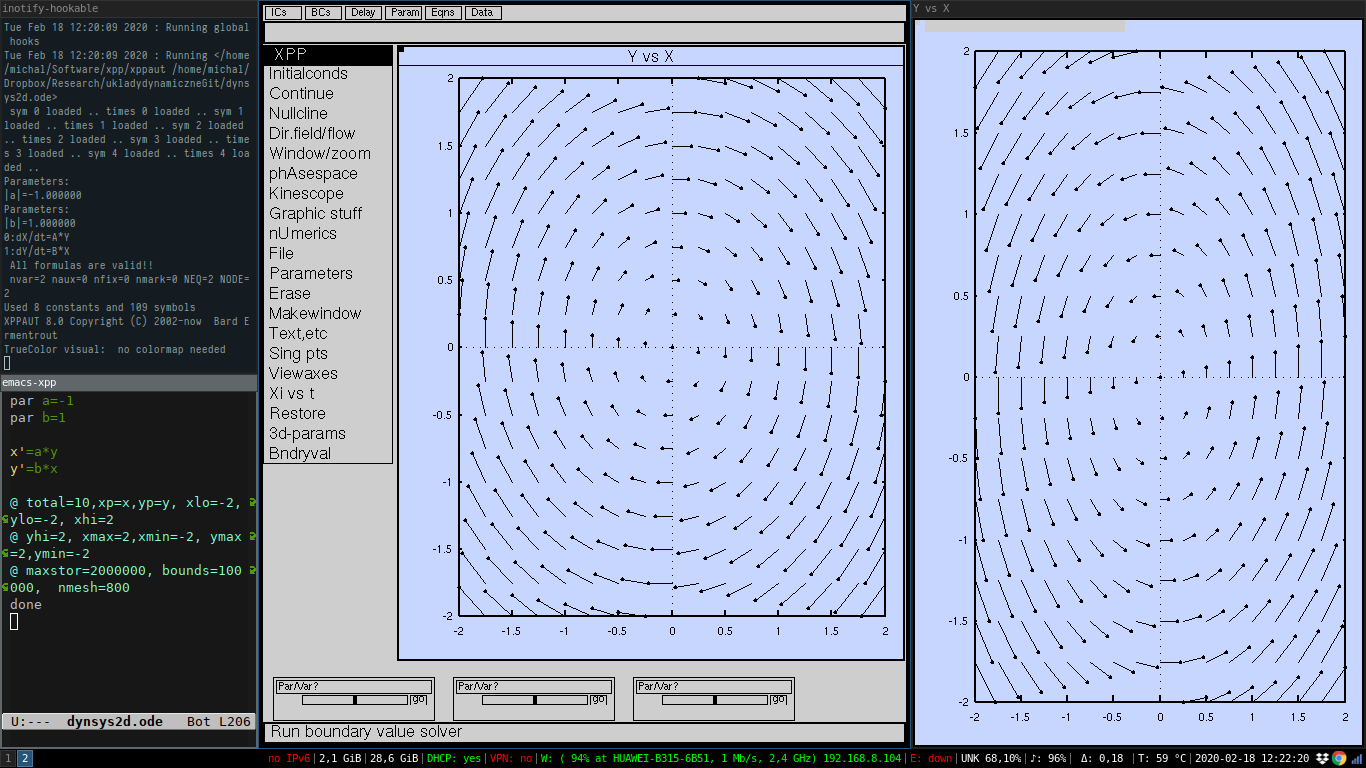Open the ICs window button
Screen dimensions: 1366x768
[283, 13]
